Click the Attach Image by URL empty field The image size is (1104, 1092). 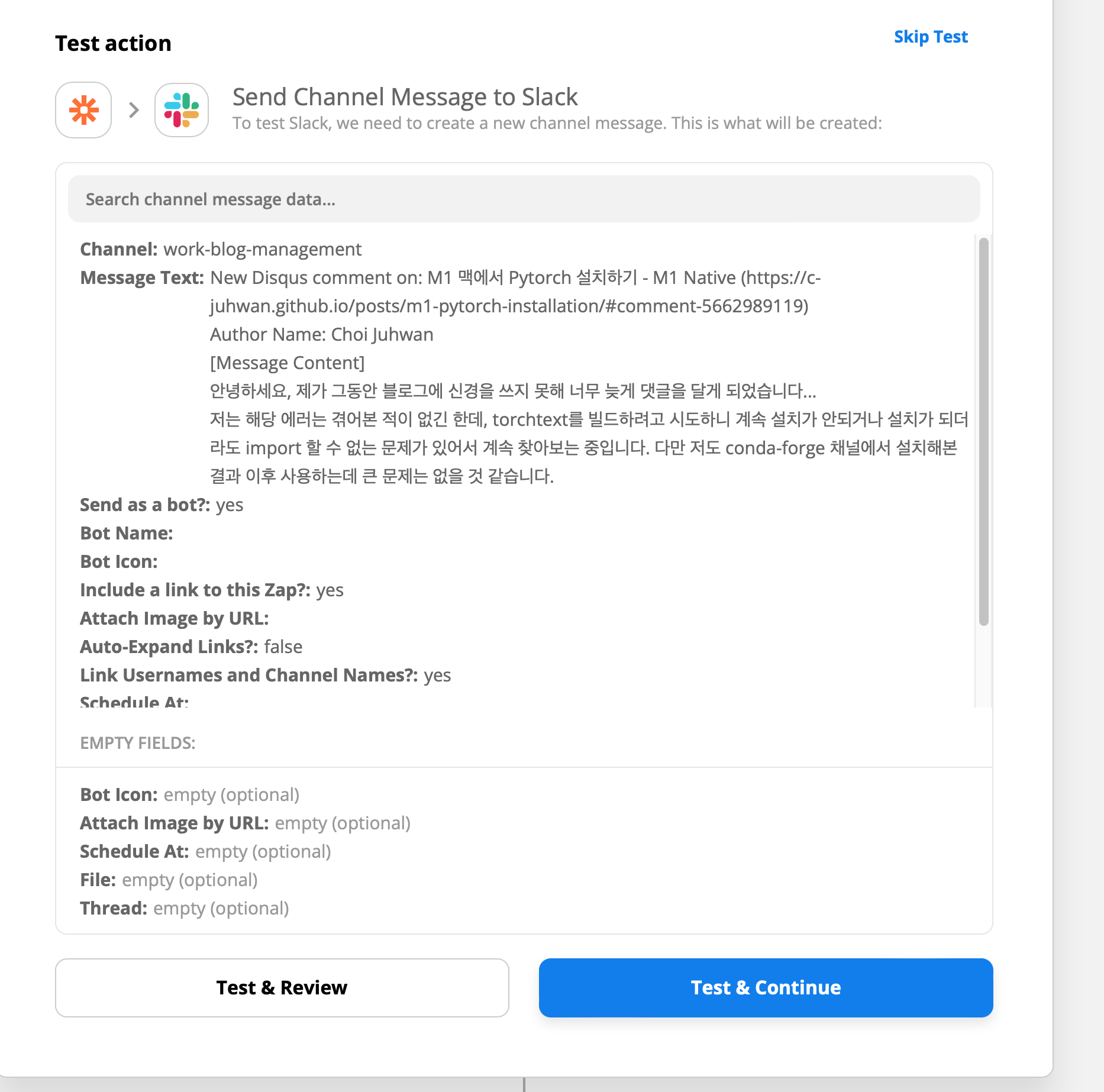pyautogui.click(x=245, y=823)
